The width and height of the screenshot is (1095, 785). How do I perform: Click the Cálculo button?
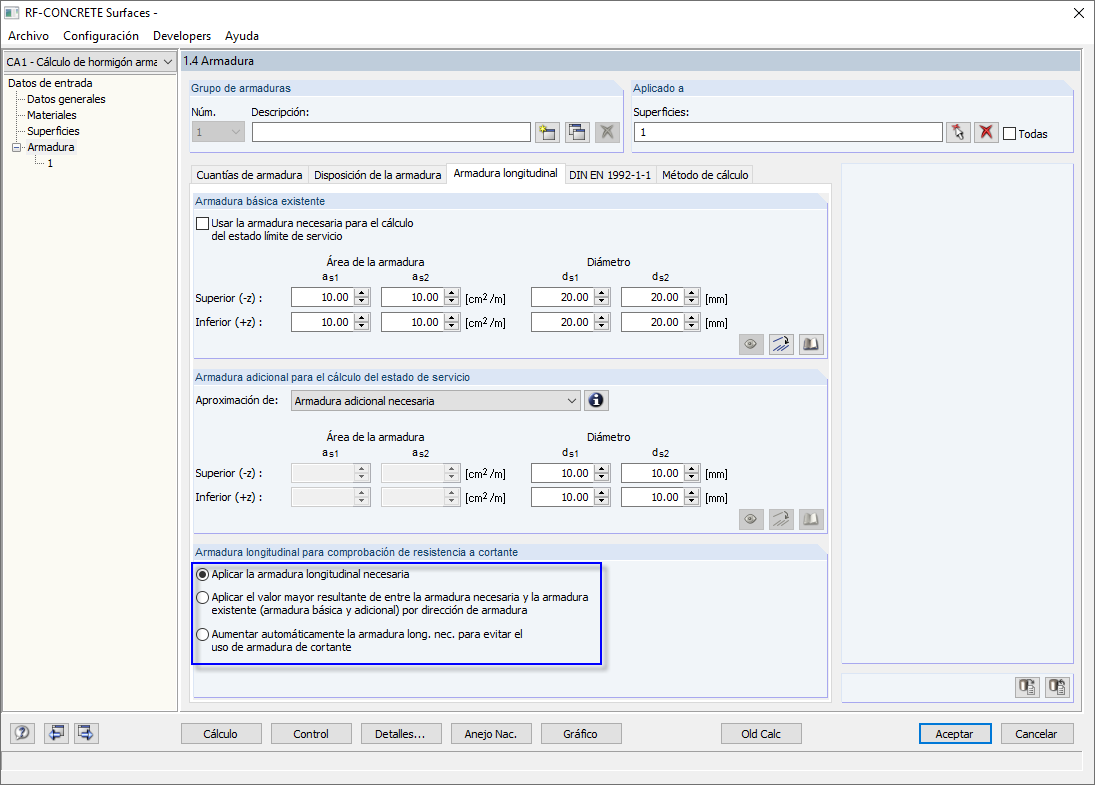221,734
